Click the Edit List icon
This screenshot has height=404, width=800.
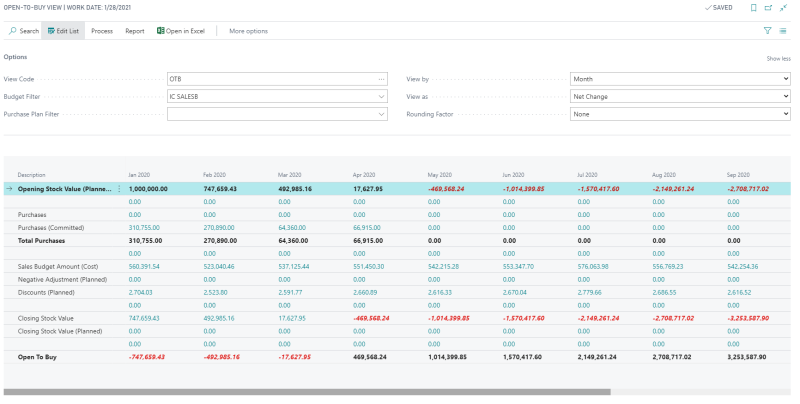tap(51, 31)
